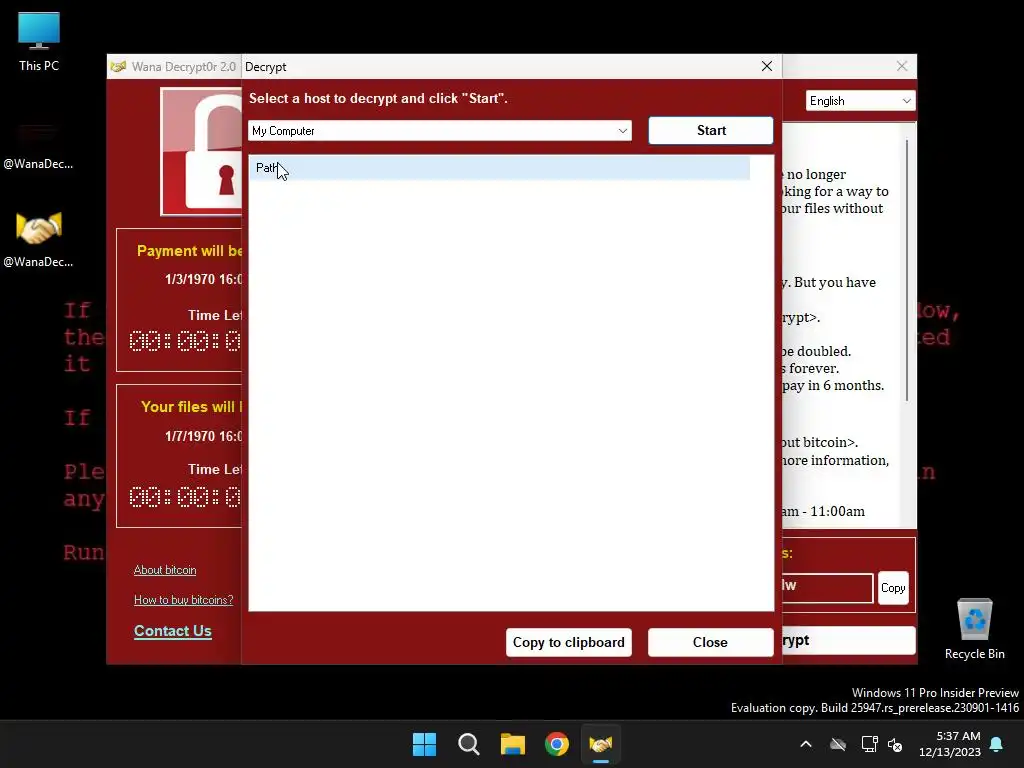
Task: Select the dark @WanaDecryptor desktop image file
Action: tap(39, 145)
